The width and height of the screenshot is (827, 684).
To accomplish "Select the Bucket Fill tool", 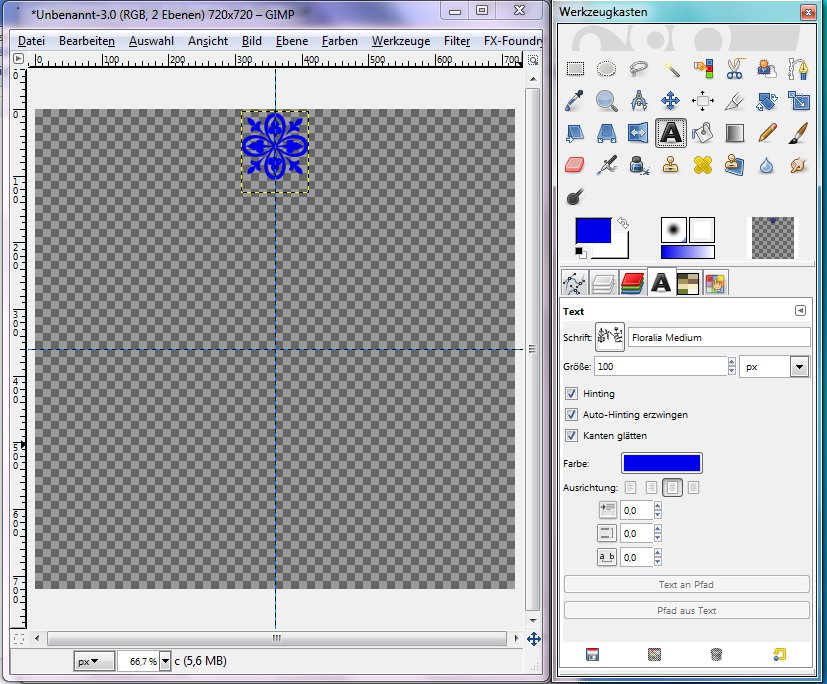I will click(703, 133).
